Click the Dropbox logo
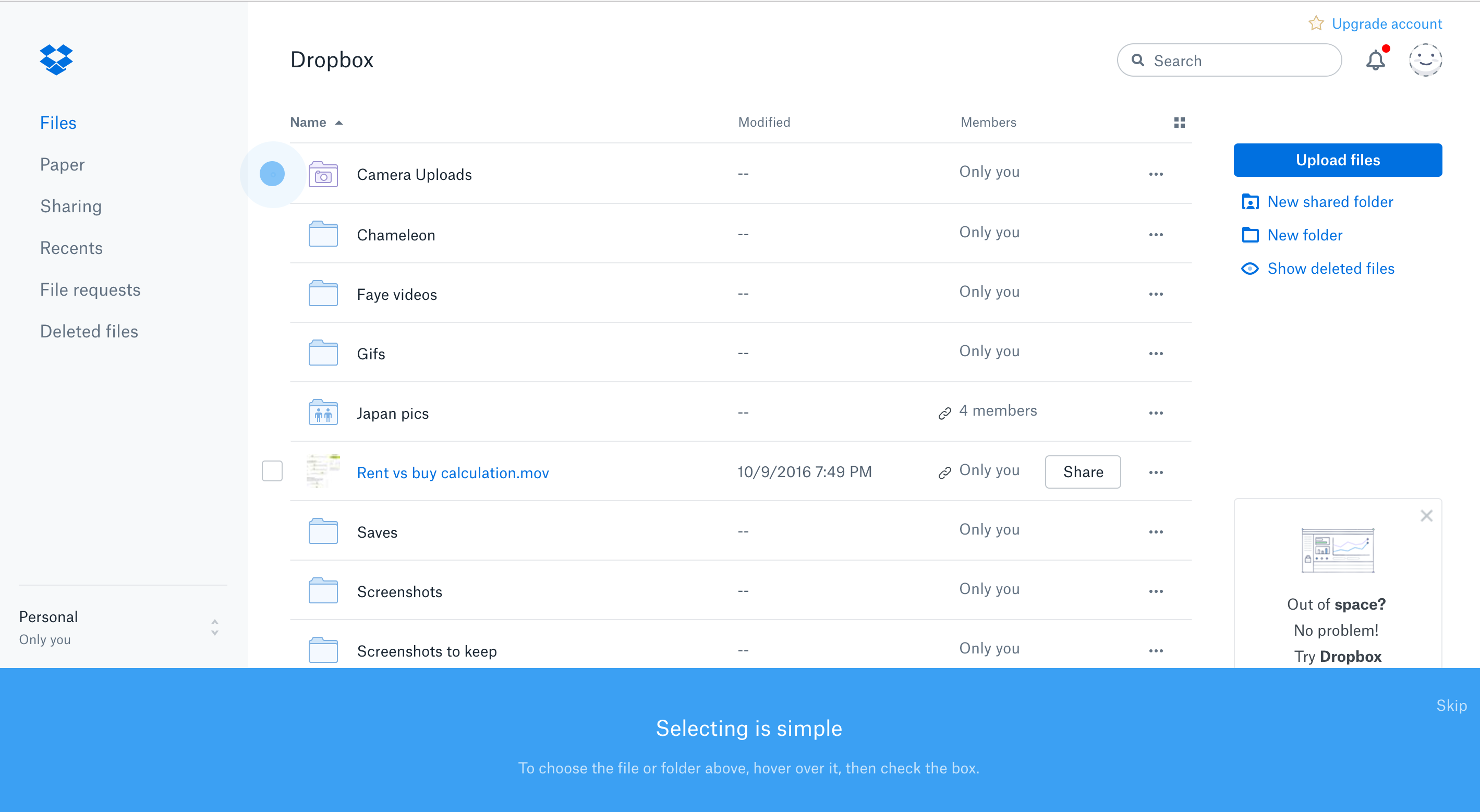 tap(56, 59)
